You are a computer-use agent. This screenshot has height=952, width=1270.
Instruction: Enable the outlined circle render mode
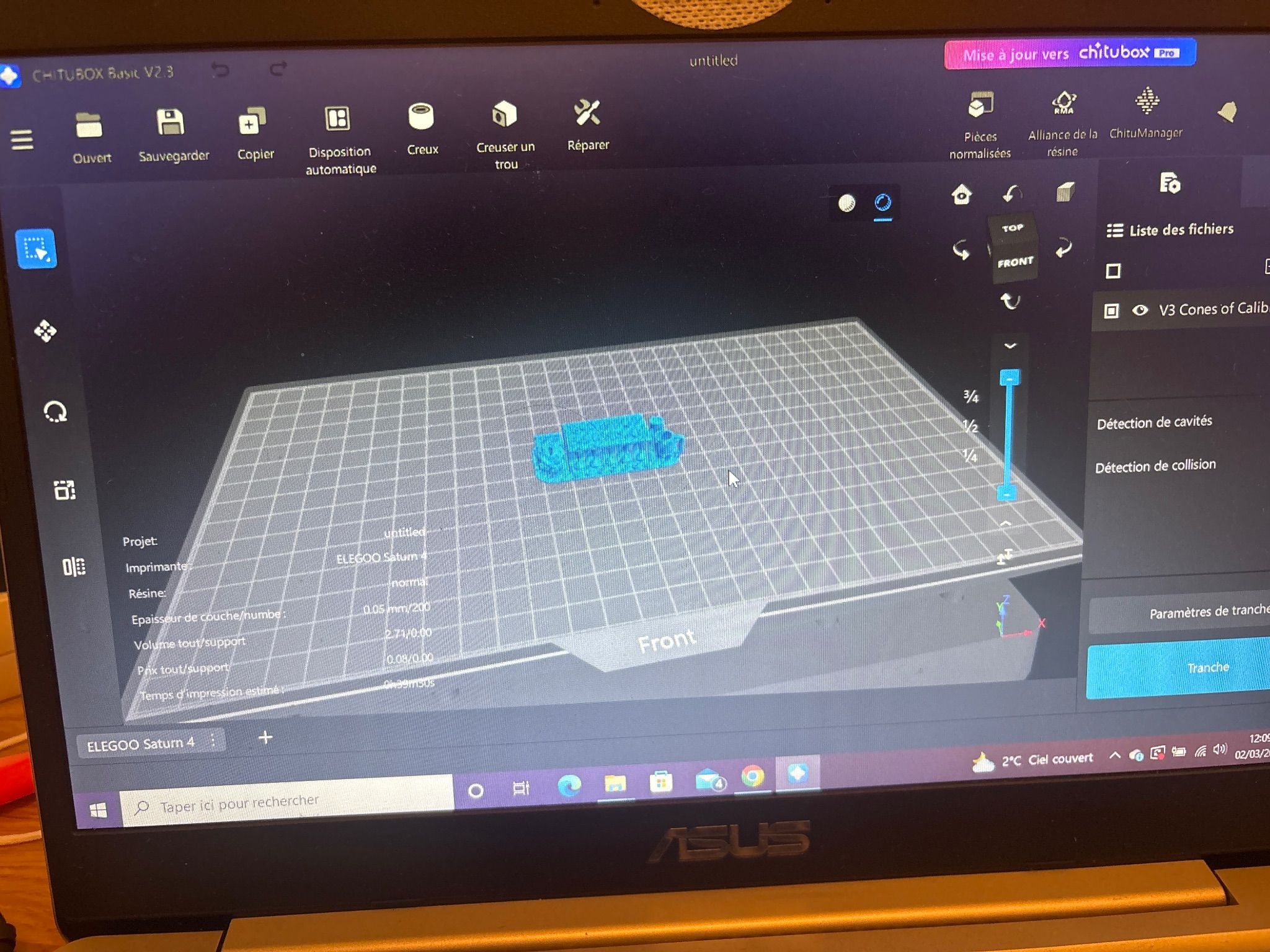(883, 202)
